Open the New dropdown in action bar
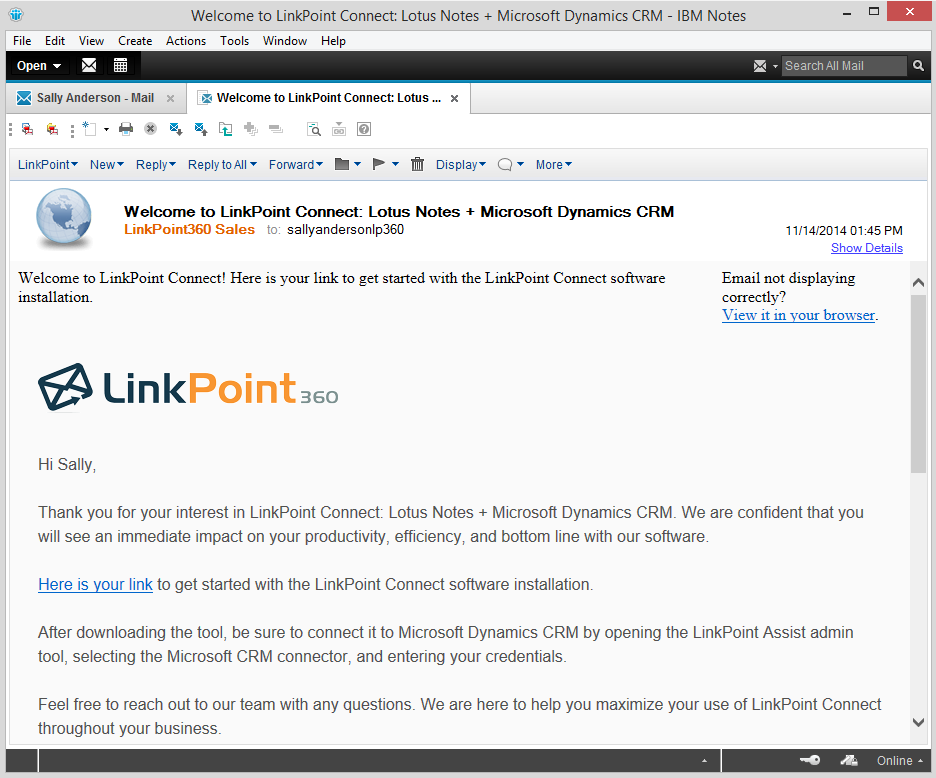The width and height of the screenshot is (936, 778). point(107,165)
